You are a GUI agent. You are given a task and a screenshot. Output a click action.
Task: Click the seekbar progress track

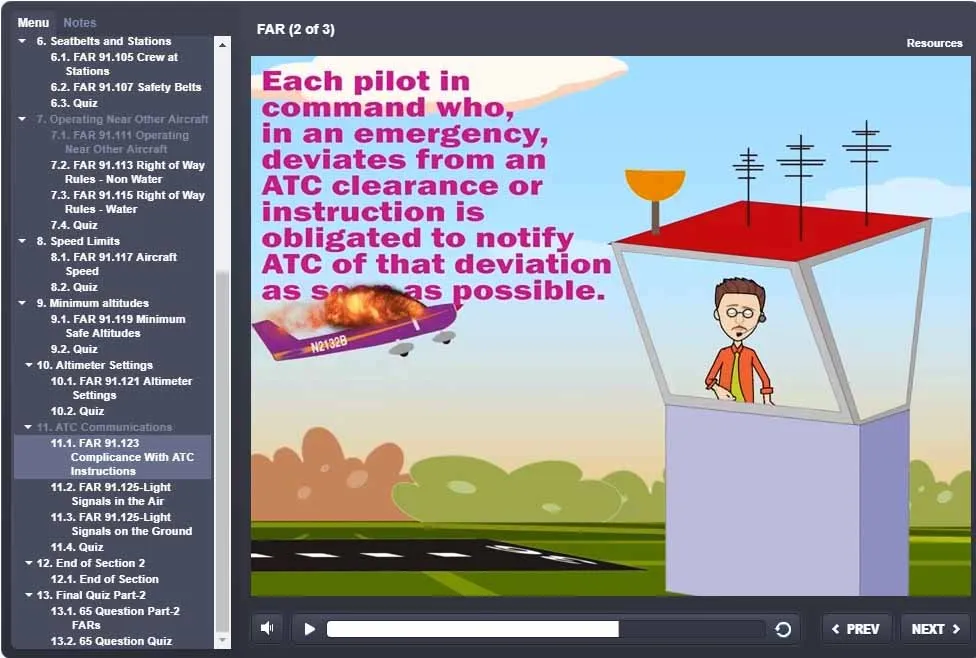coord(546,629)
